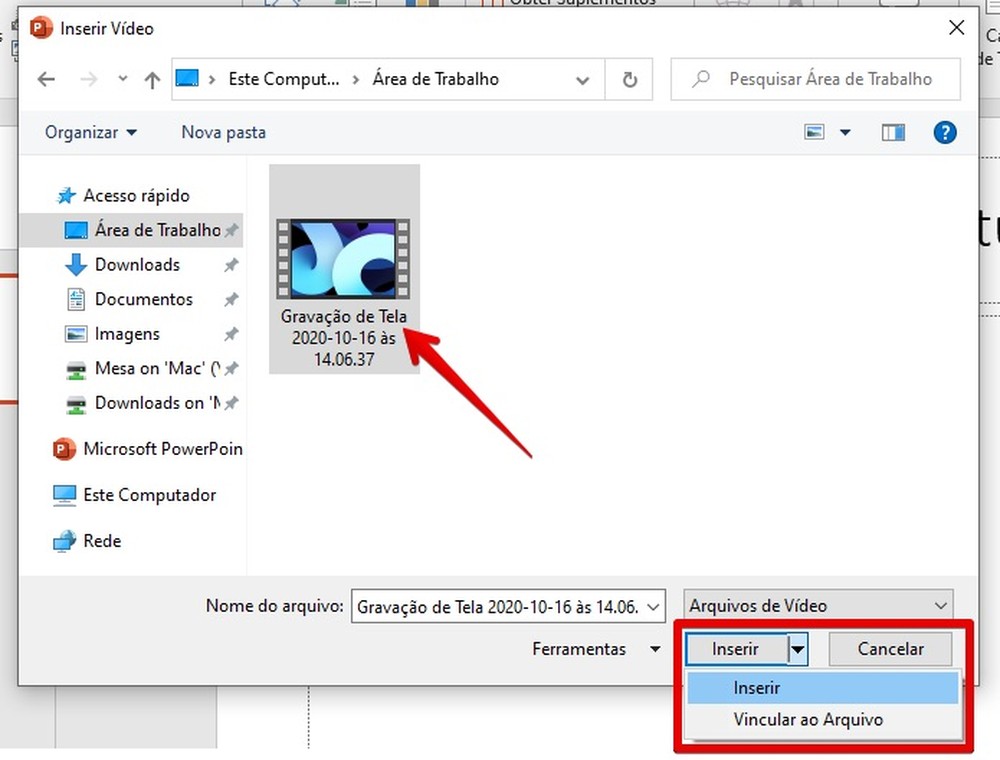Go back with the navigation arrow

click(46, 79)
